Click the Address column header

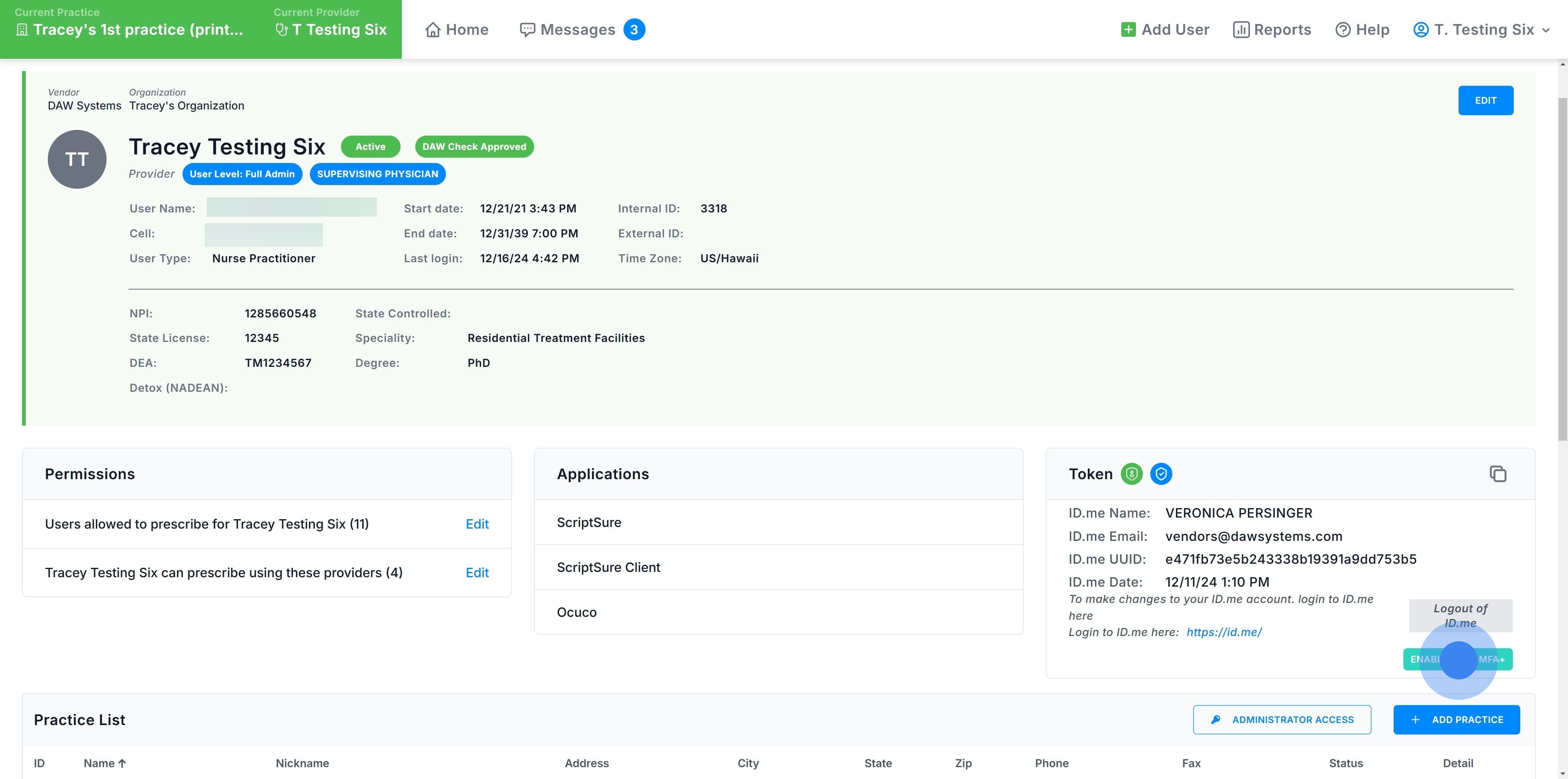[x=586, y=763]
